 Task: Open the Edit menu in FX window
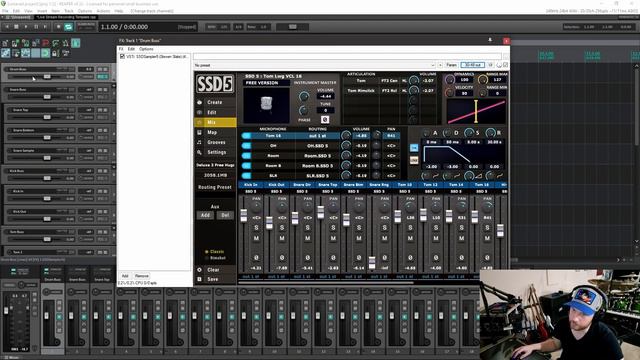131,49
